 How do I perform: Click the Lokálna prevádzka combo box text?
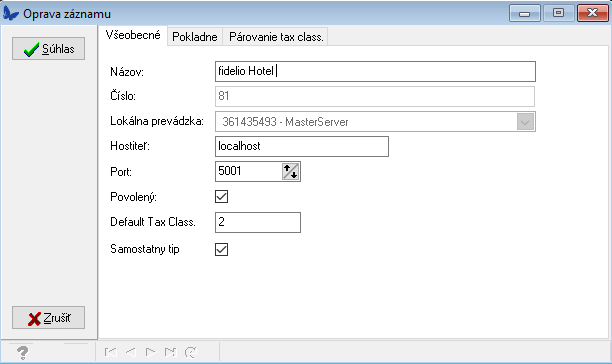coord(285,122)
